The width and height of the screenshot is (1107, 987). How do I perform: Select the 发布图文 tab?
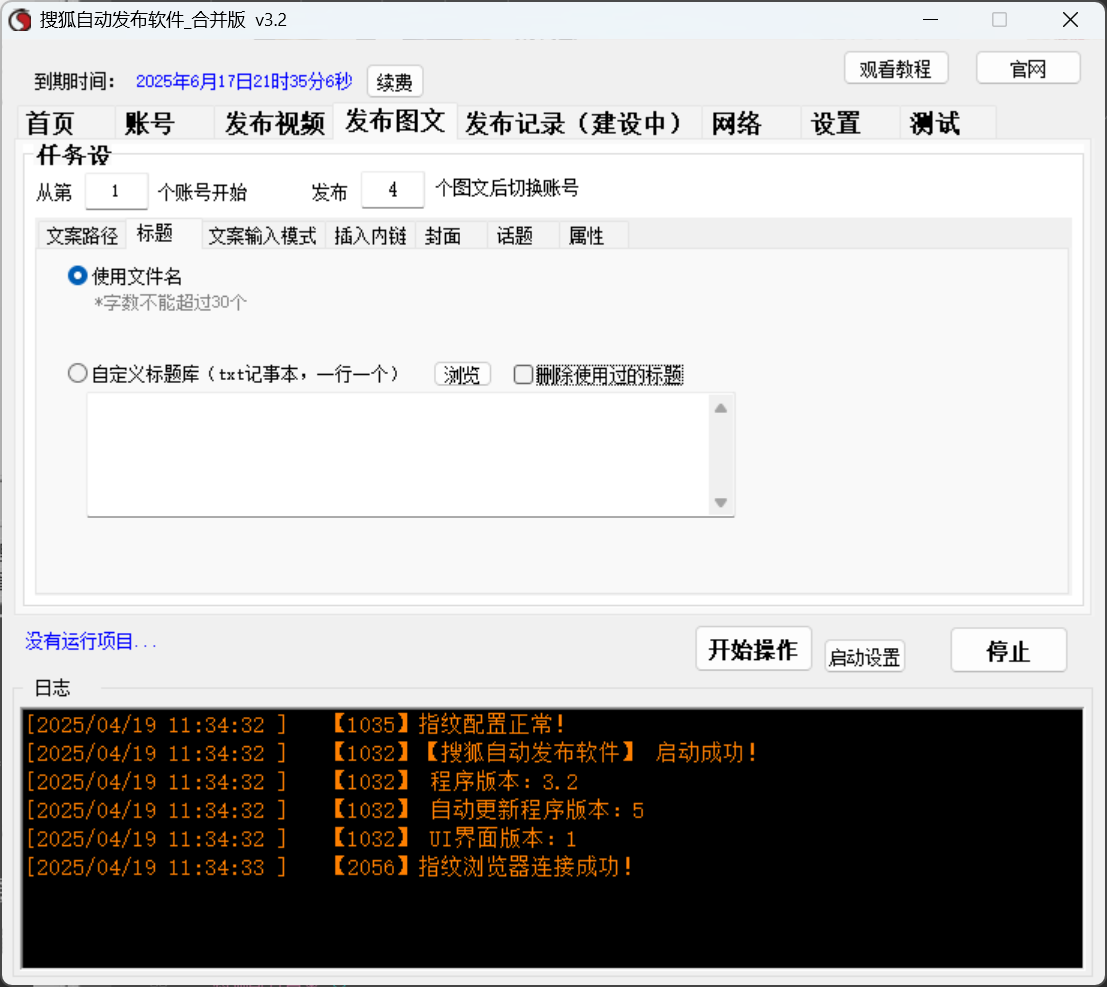pyautogui.click(x=395, y=121)
